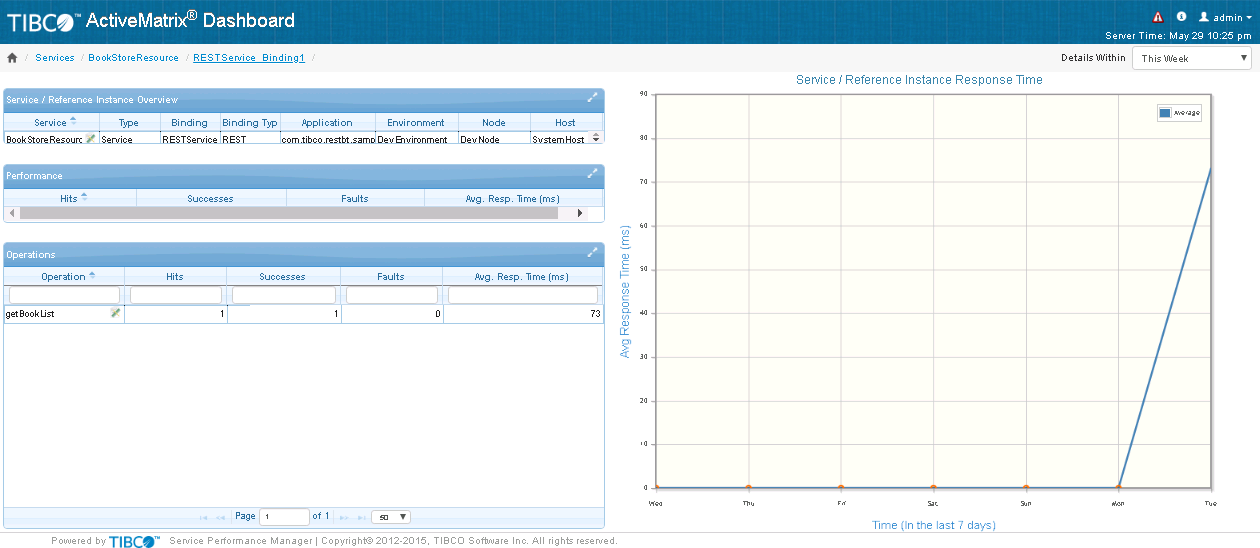Open the admin user menu
The image size is (1260, 548).
click(x=1226, y=17)
